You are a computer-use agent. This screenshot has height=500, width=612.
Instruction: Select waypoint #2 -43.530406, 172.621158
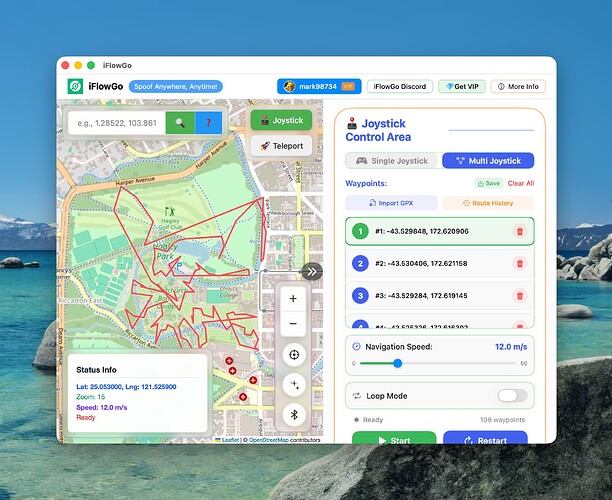click(439, 263)
